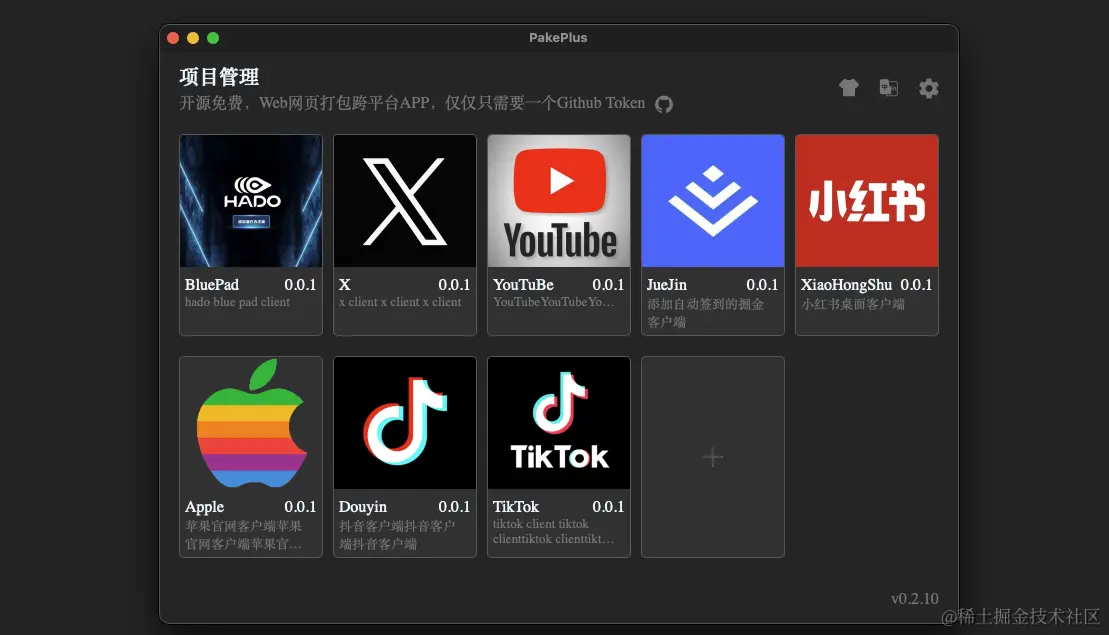Click the TikTok project name label

click(516, 507)
